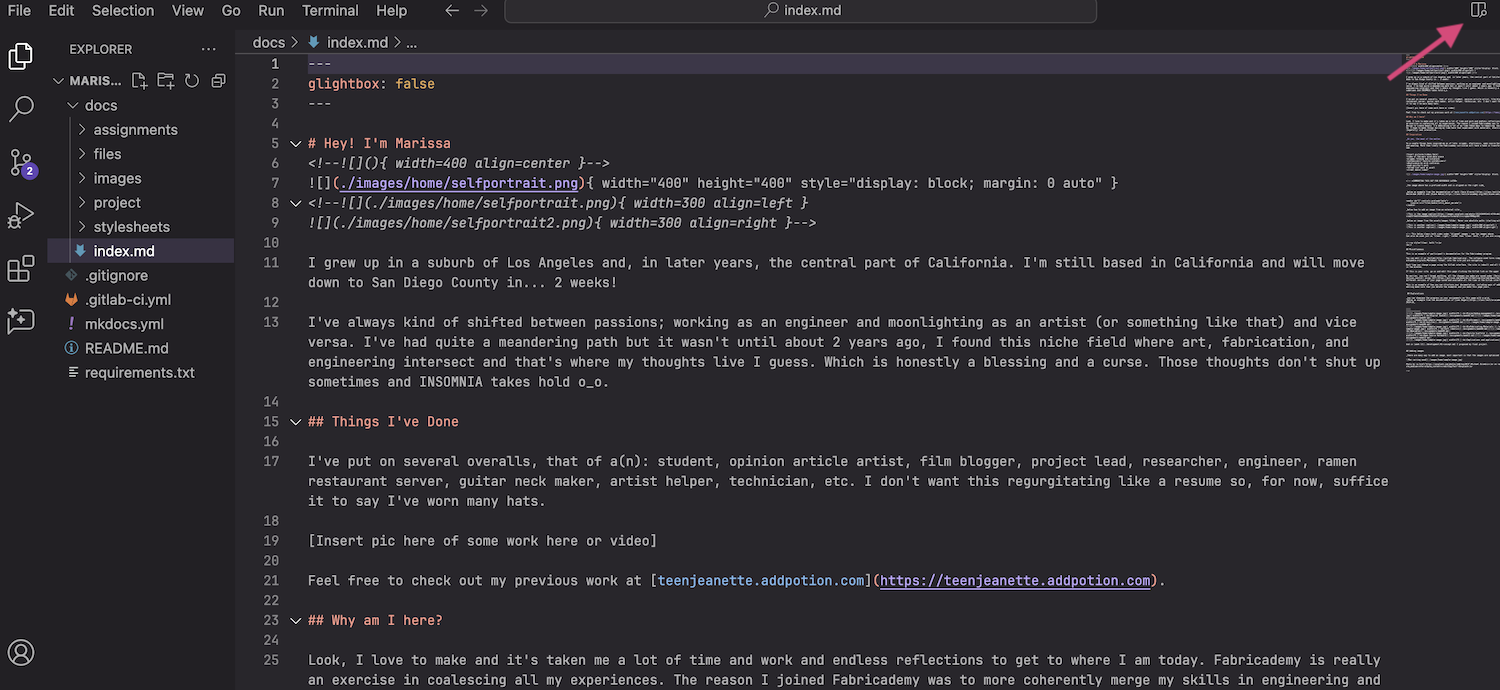Refresh the Explorer file tree

click(x=192, y=81)
